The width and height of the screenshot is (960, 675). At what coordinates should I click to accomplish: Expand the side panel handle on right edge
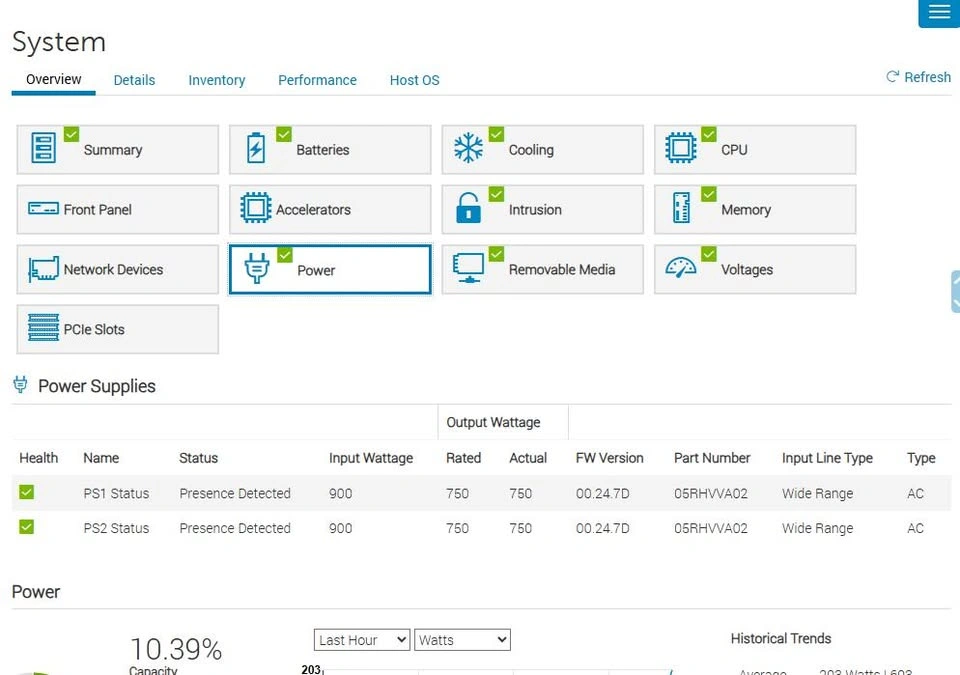coord(955,291)
